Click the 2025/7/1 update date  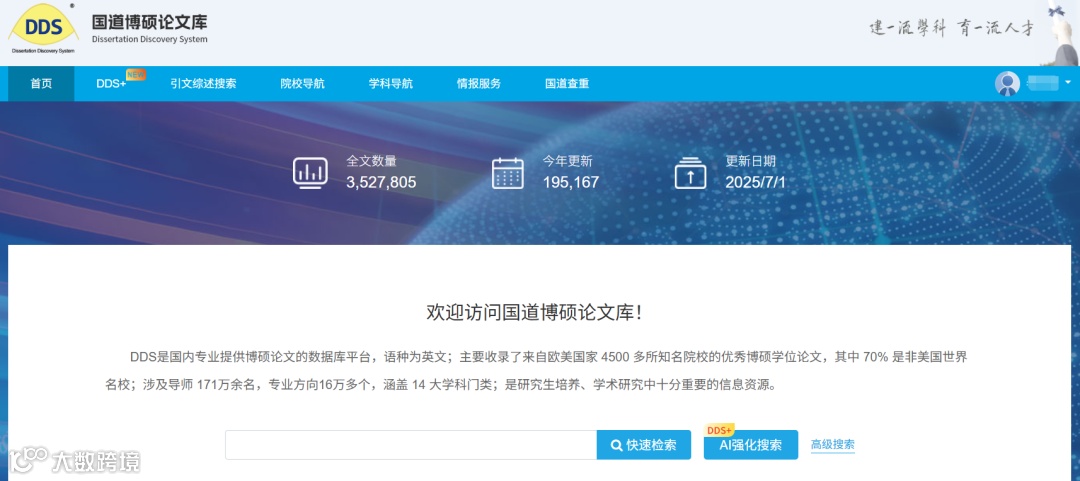(x=756, y=183)
